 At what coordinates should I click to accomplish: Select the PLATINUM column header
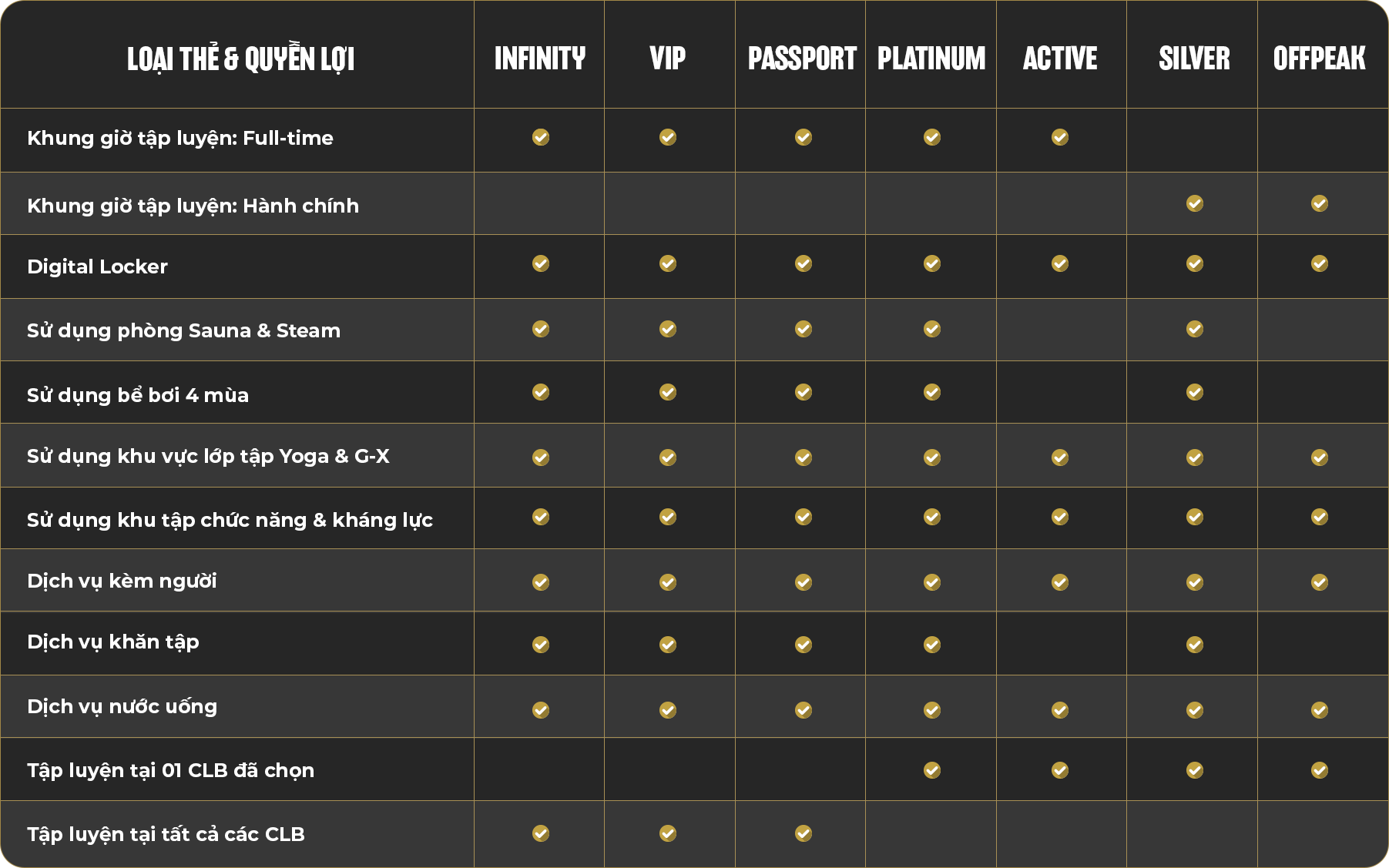click(931, 59)
